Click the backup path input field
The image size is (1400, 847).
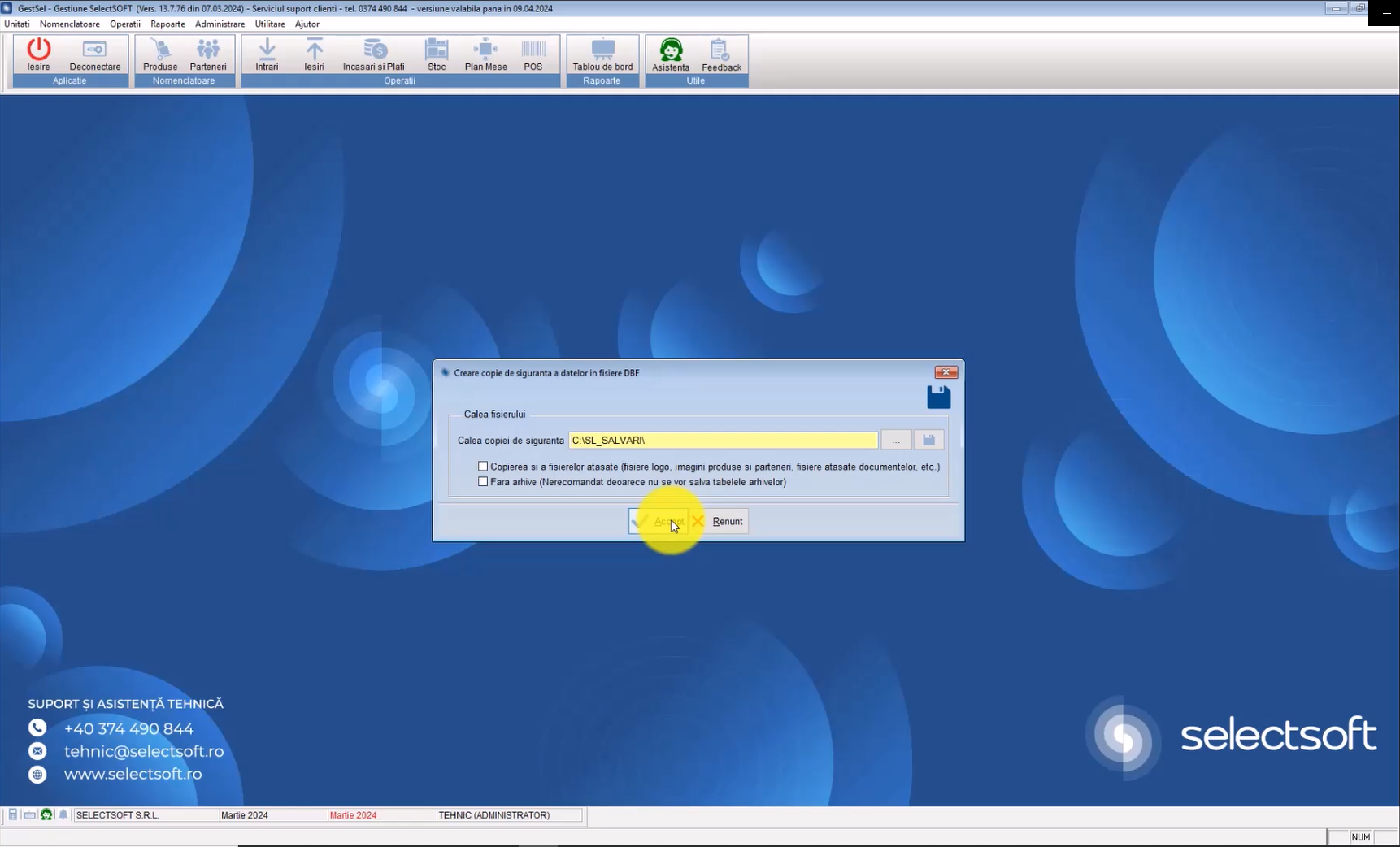(x=723, y=441)
